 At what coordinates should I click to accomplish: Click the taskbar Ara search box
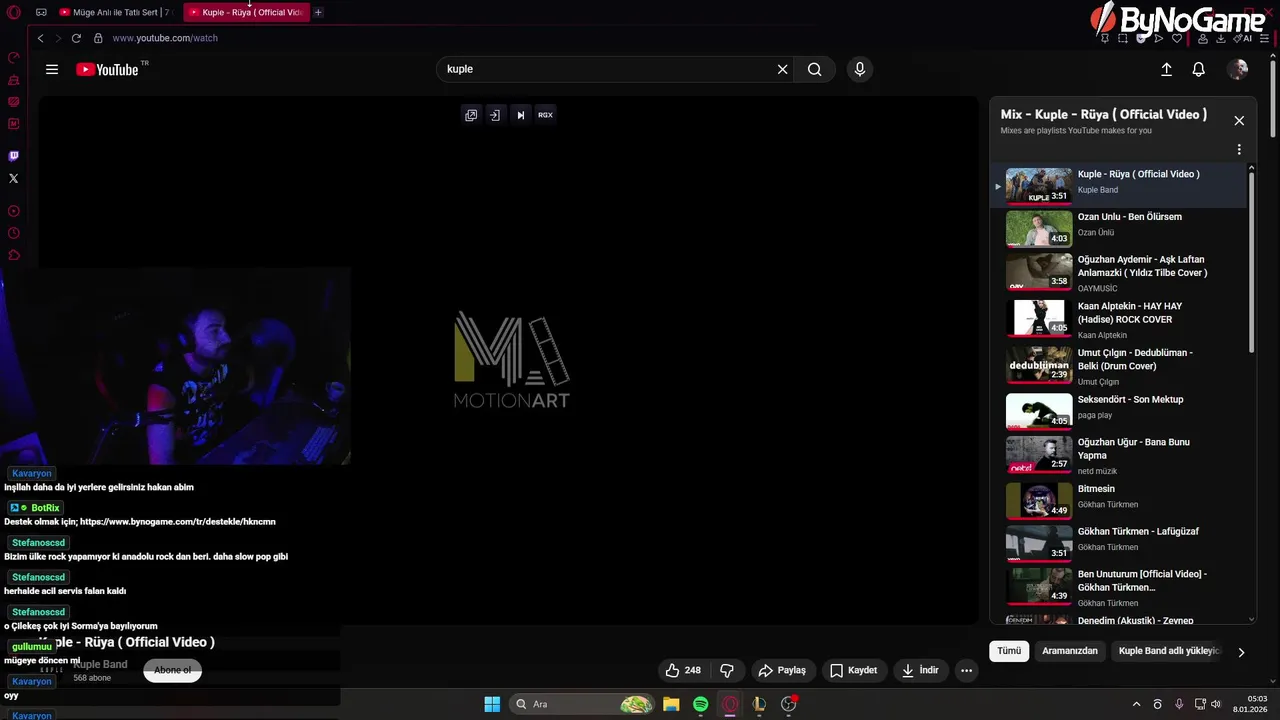pos(583,704)
